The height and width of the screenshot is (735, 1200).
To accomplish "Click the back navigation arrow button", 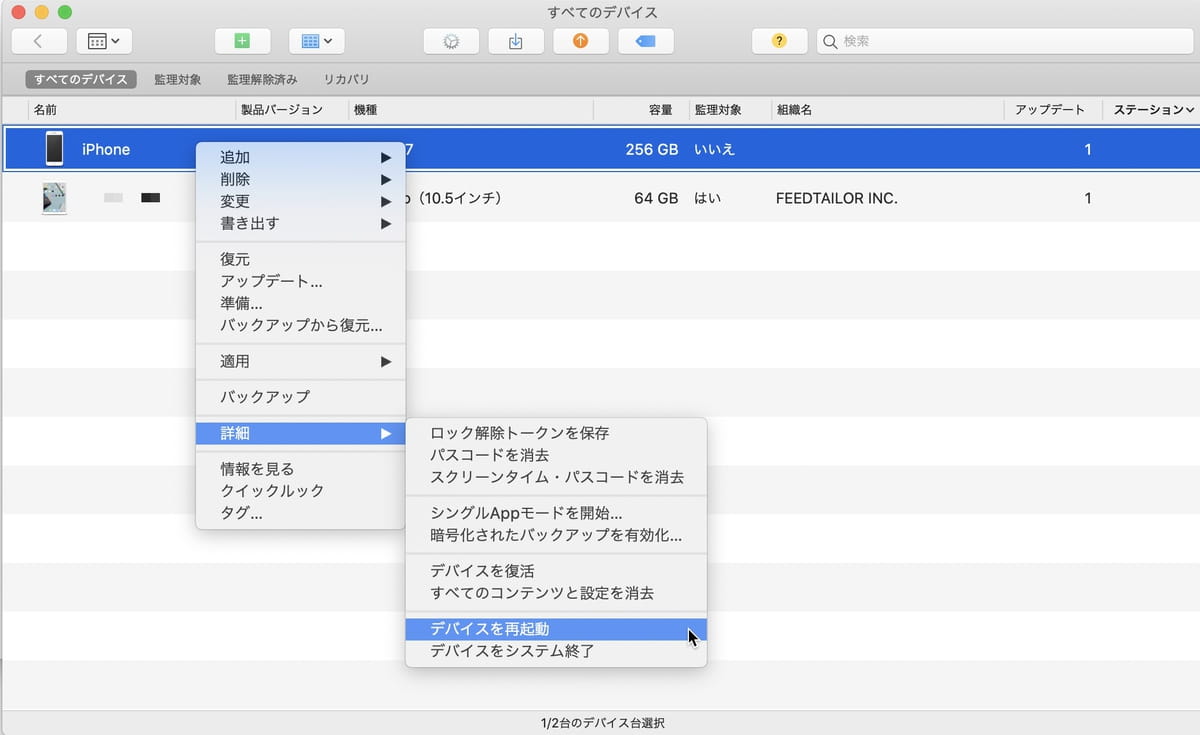I will pos(39,41).
